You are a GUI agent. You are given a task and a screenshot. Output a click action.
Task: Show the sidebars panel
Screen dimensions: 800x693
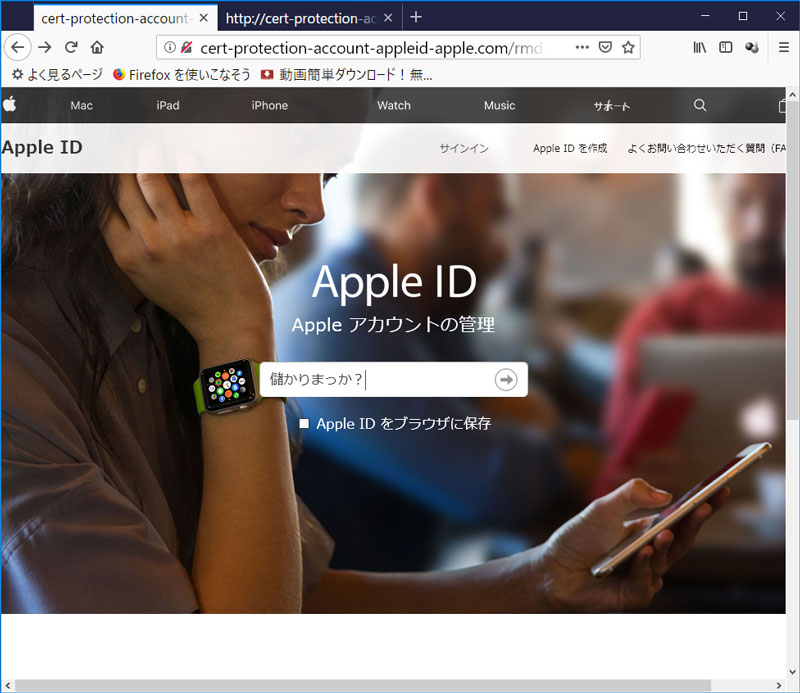tap(726, 47)
